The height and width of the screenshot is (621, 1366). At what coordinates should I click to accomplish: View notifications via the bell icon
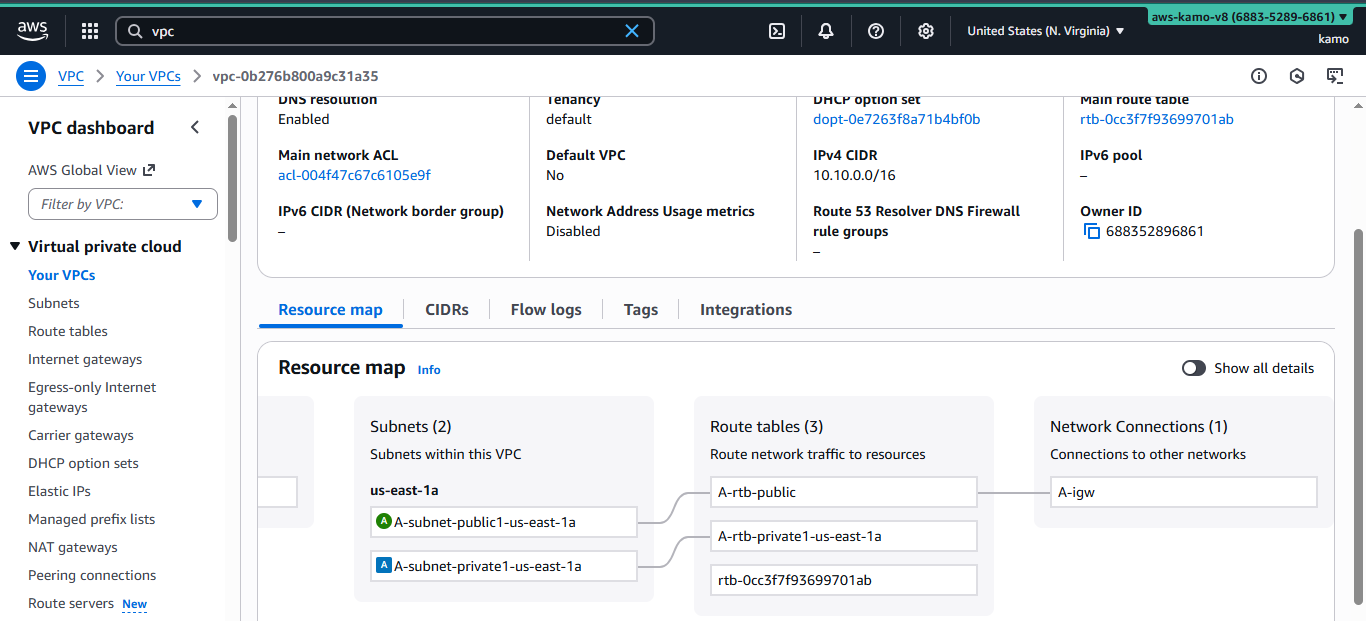[x=825, y=31]
